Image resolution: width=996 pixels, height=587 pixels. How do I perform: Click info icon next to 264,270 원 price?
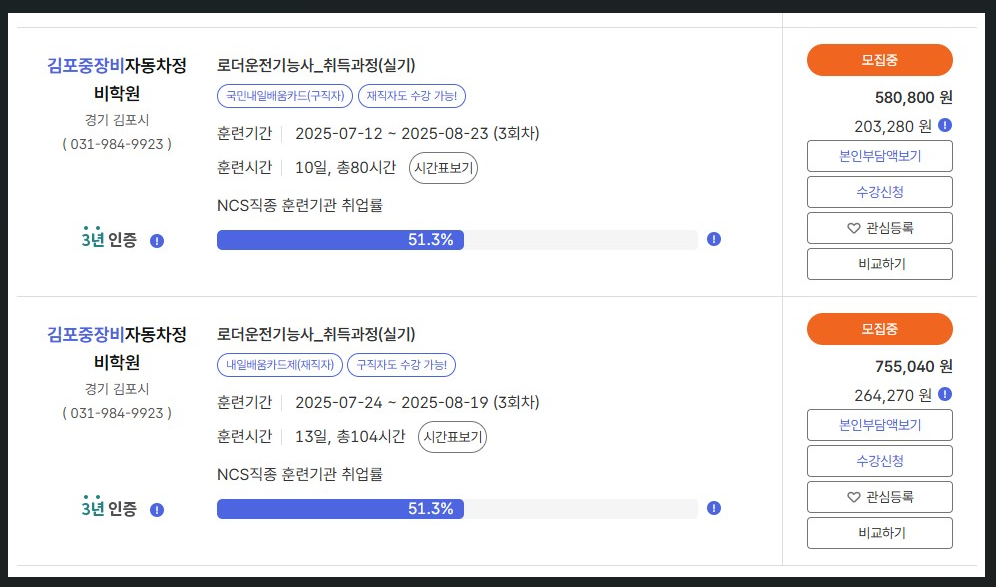click(x=945, y=395)
